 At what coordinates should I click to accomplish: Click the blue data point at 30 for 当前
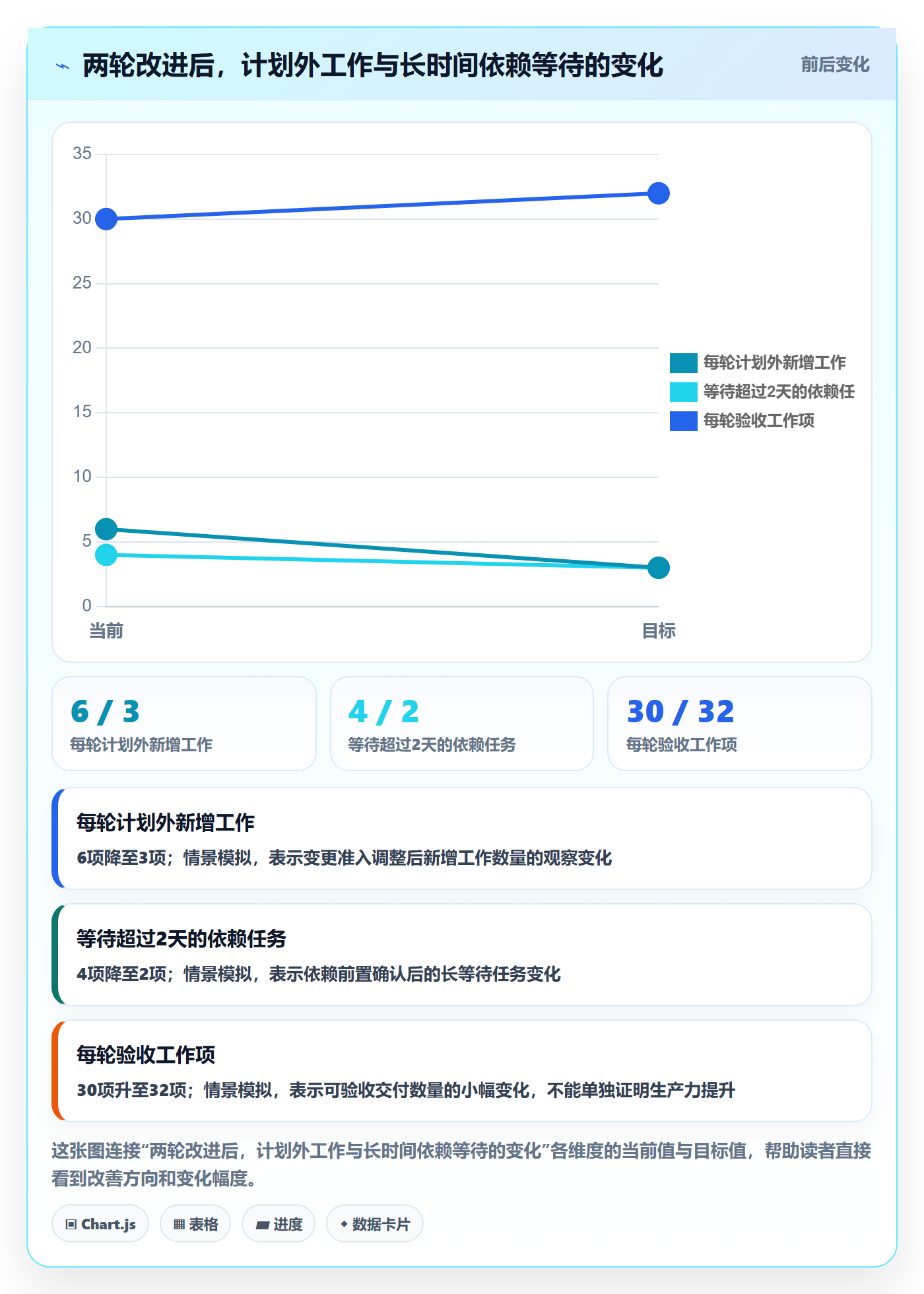click(x=106, y=219)
